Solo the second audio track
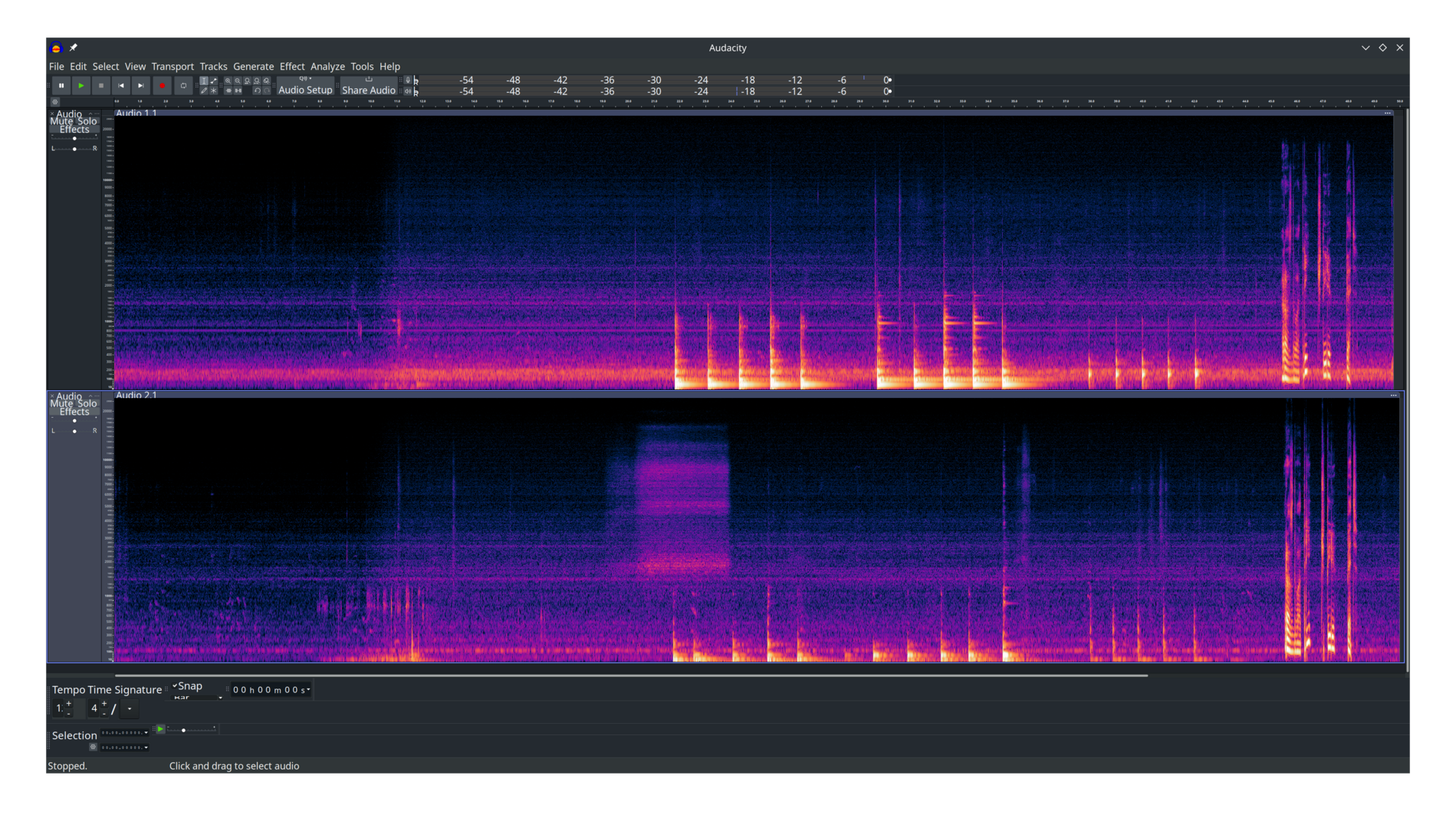The image size is (1456, 828). point(87,404)
